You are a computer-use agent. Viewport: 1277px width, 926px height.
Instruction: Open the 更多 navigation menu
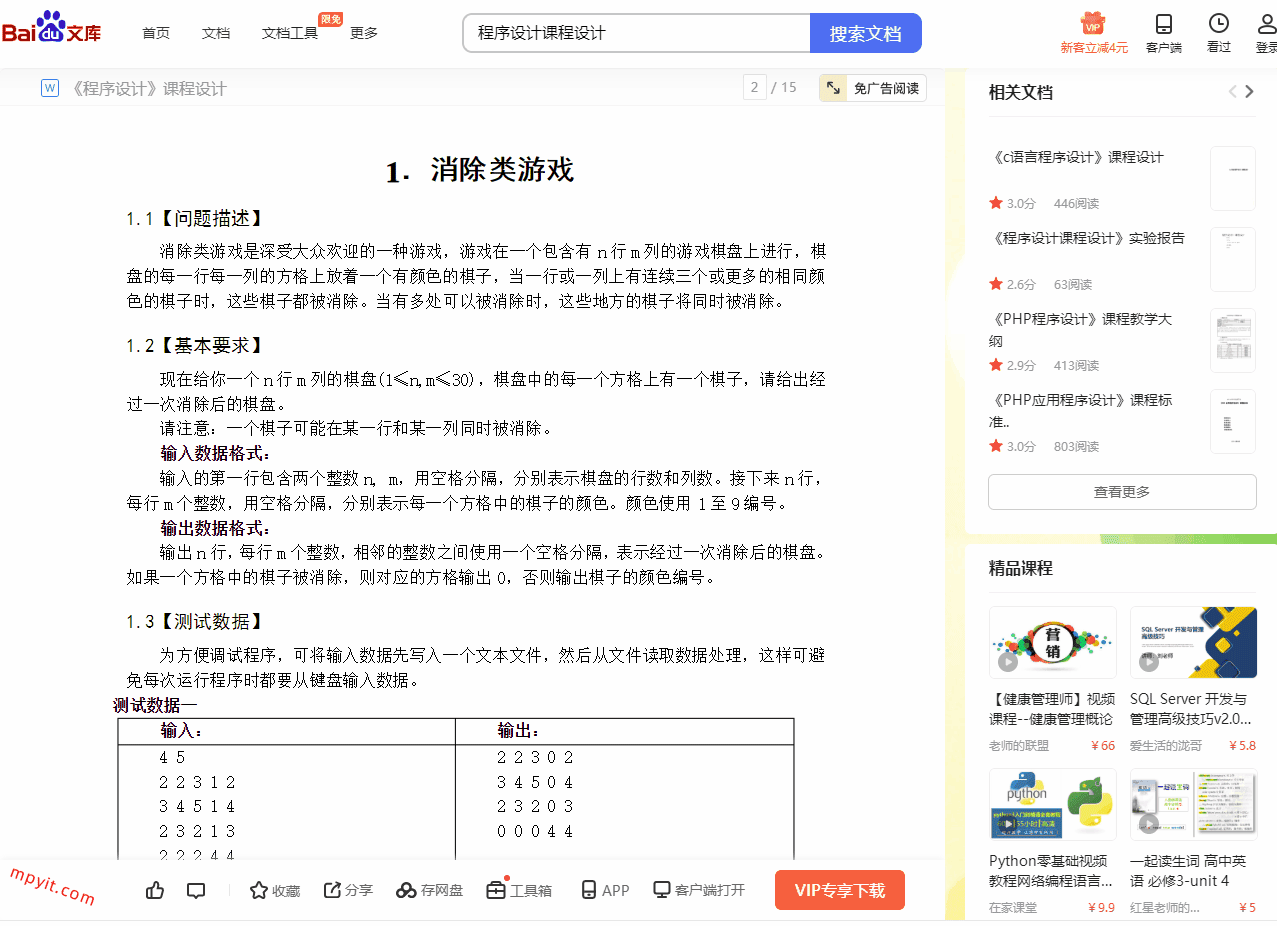click(x=364, y=33)
